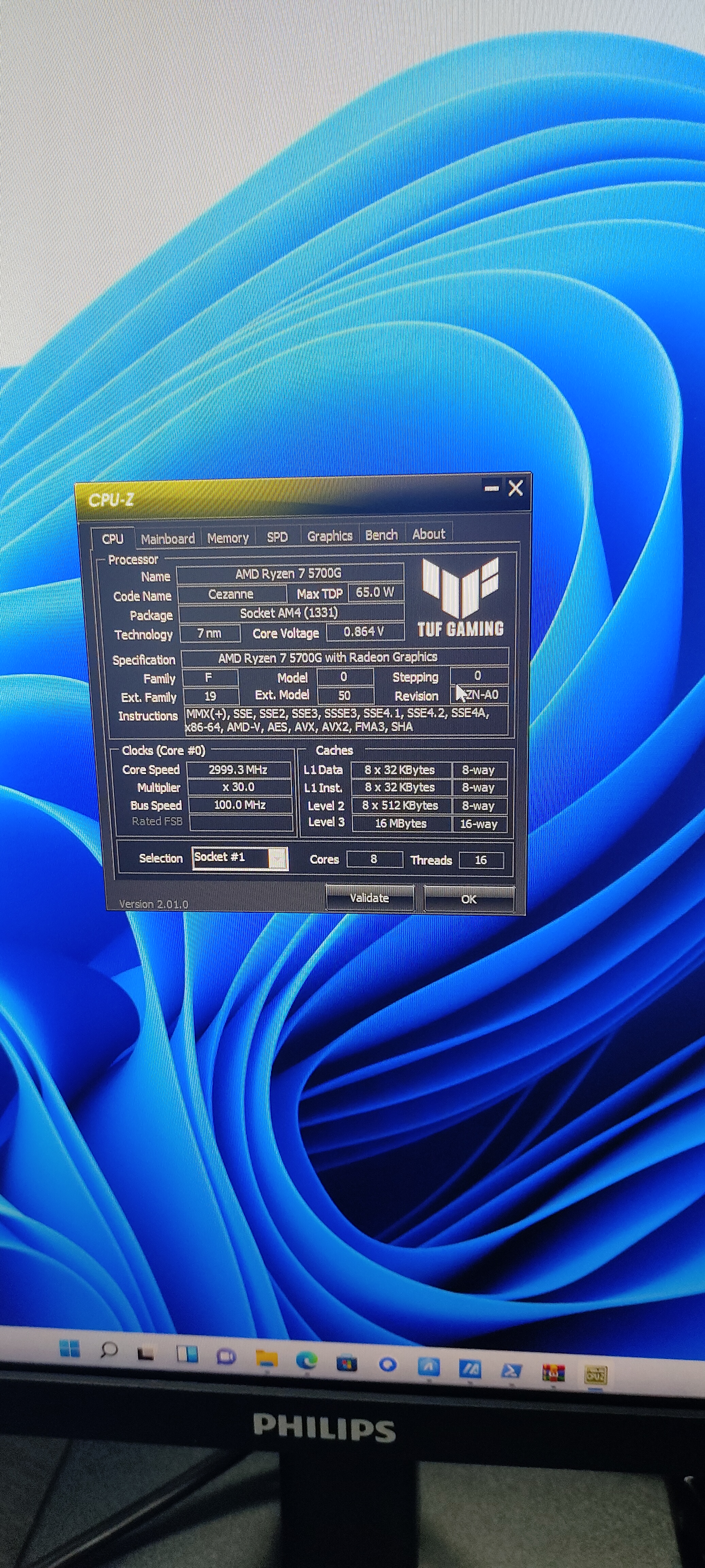The height and width of the screenshot is (1568, 705).
Task: Open Task View on the taskbar
Action: [x=147, y=1353]
